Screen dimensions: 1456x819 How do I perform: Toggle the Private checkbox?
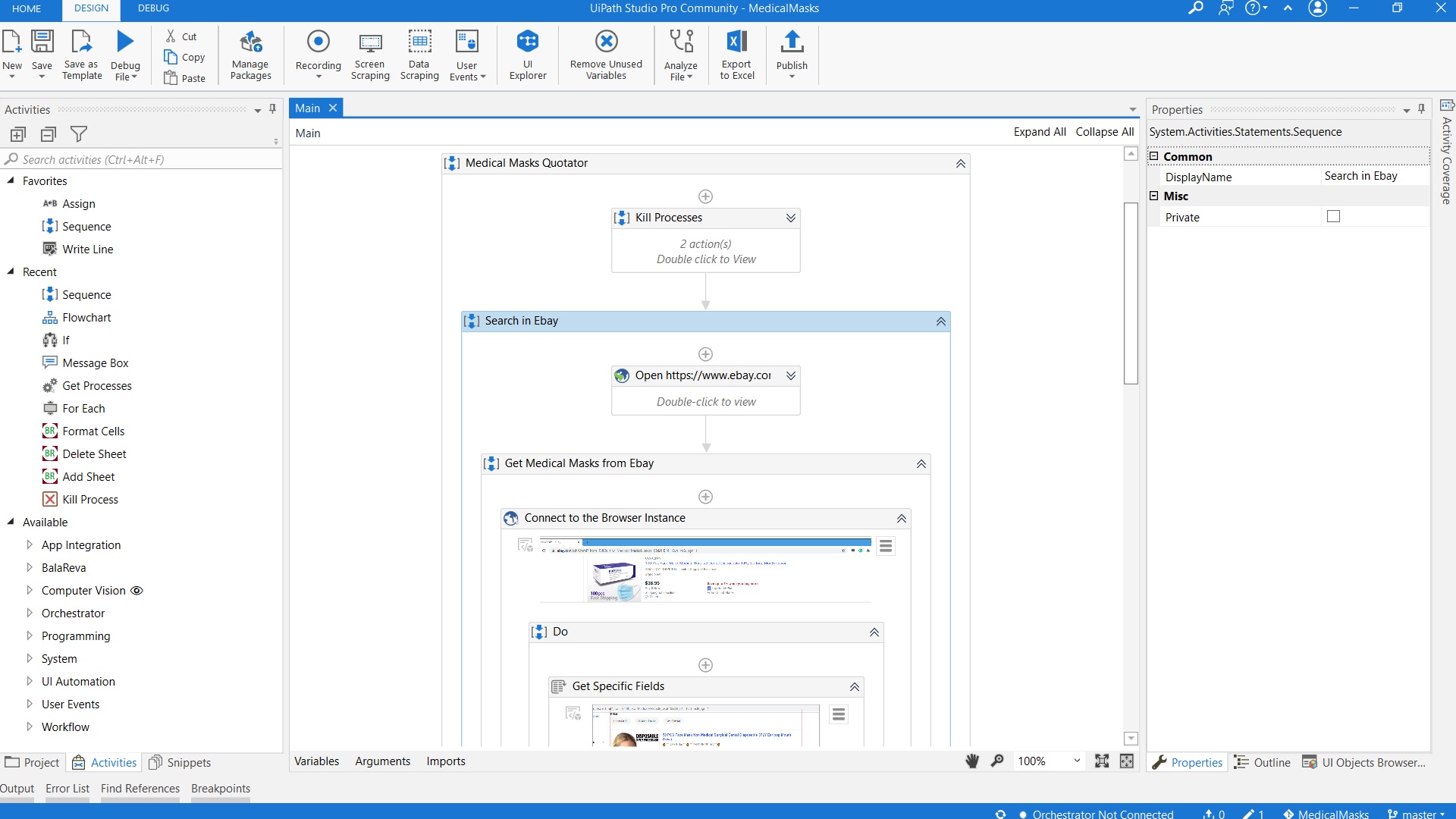[x=1333, y=216]
